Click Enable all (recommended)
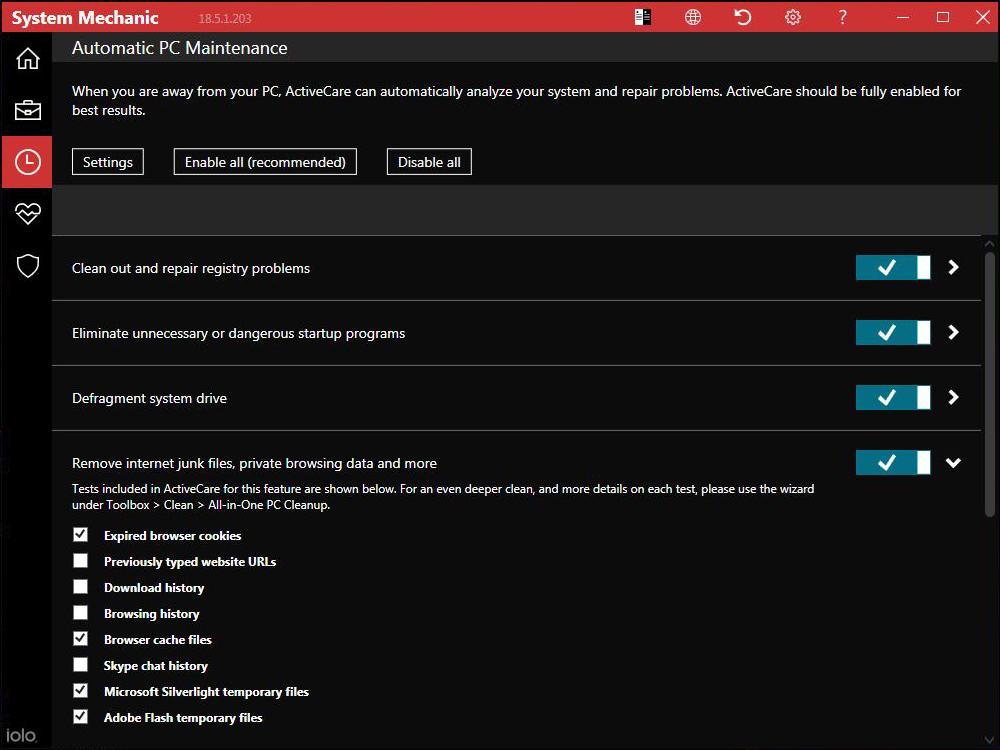 coord(264,161)
